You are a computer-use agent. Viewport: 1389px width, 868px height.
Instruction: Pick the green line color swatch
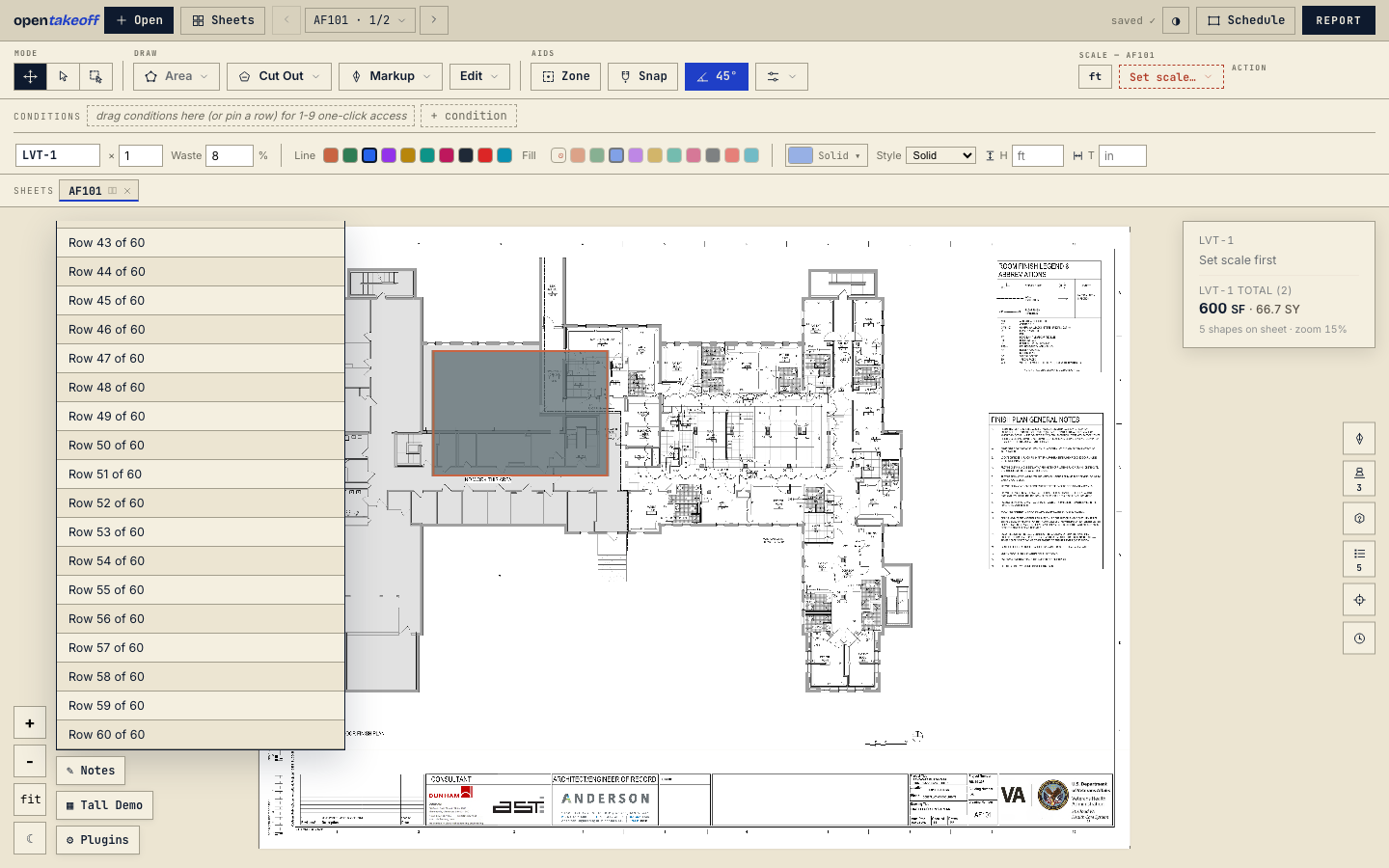point(350,155)
